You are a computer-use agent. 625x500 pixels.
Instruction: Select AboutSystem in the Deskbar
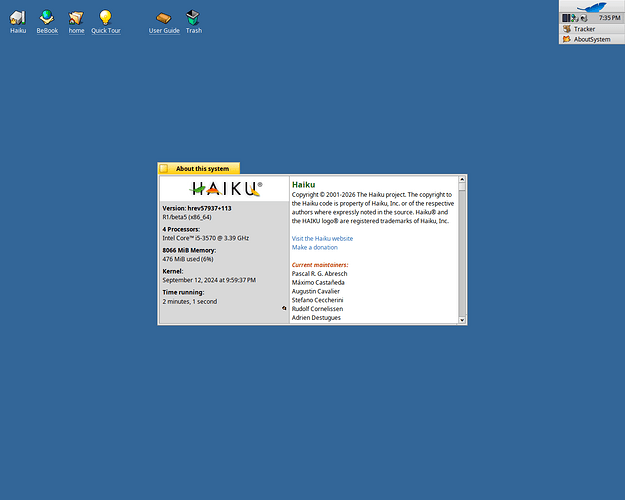[x=592, y=39]
